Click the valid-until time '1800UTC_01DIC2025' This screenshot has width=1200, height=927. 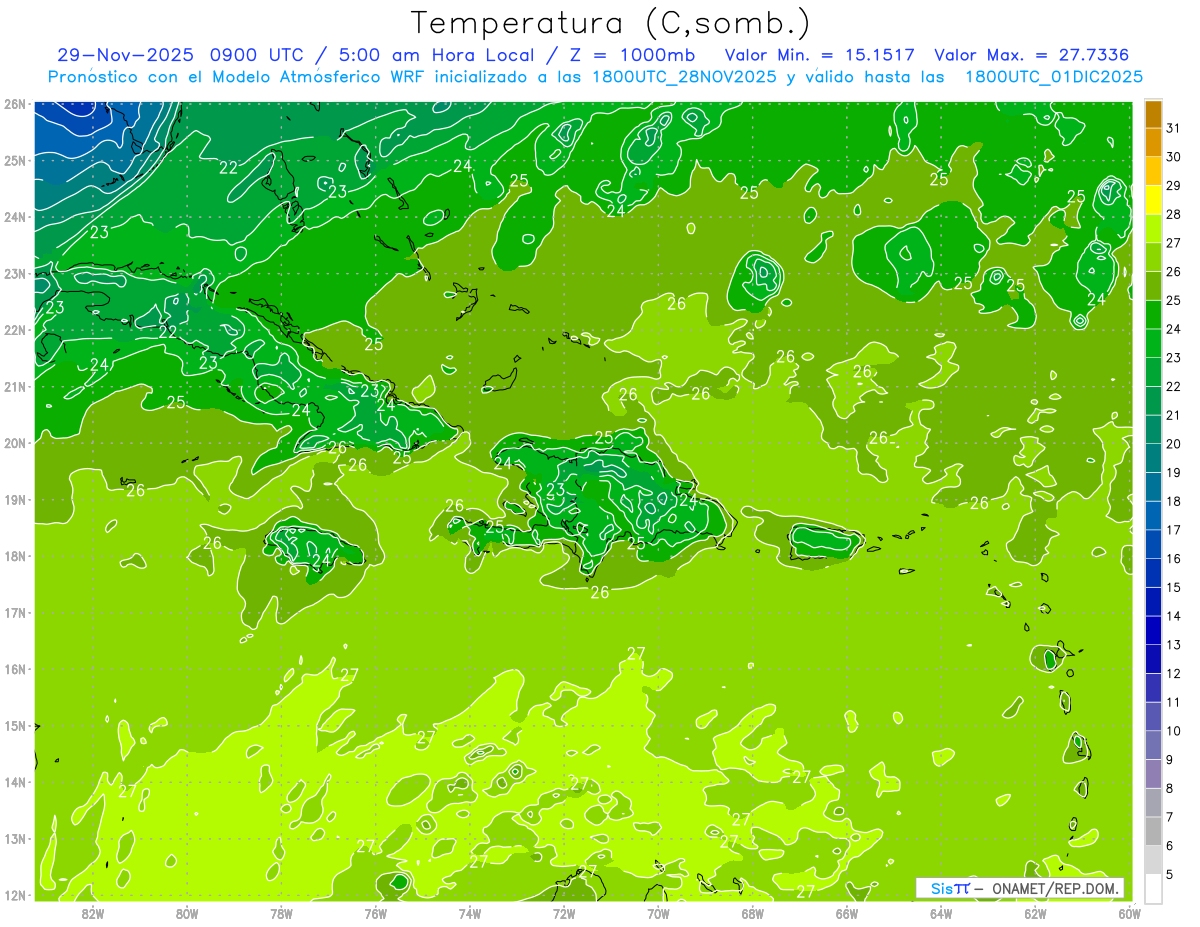coord(1054,77)
